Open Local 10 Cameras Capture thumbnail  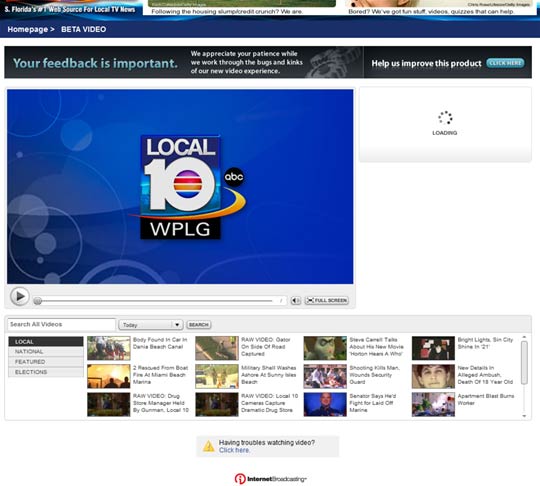tap(217, 405)
